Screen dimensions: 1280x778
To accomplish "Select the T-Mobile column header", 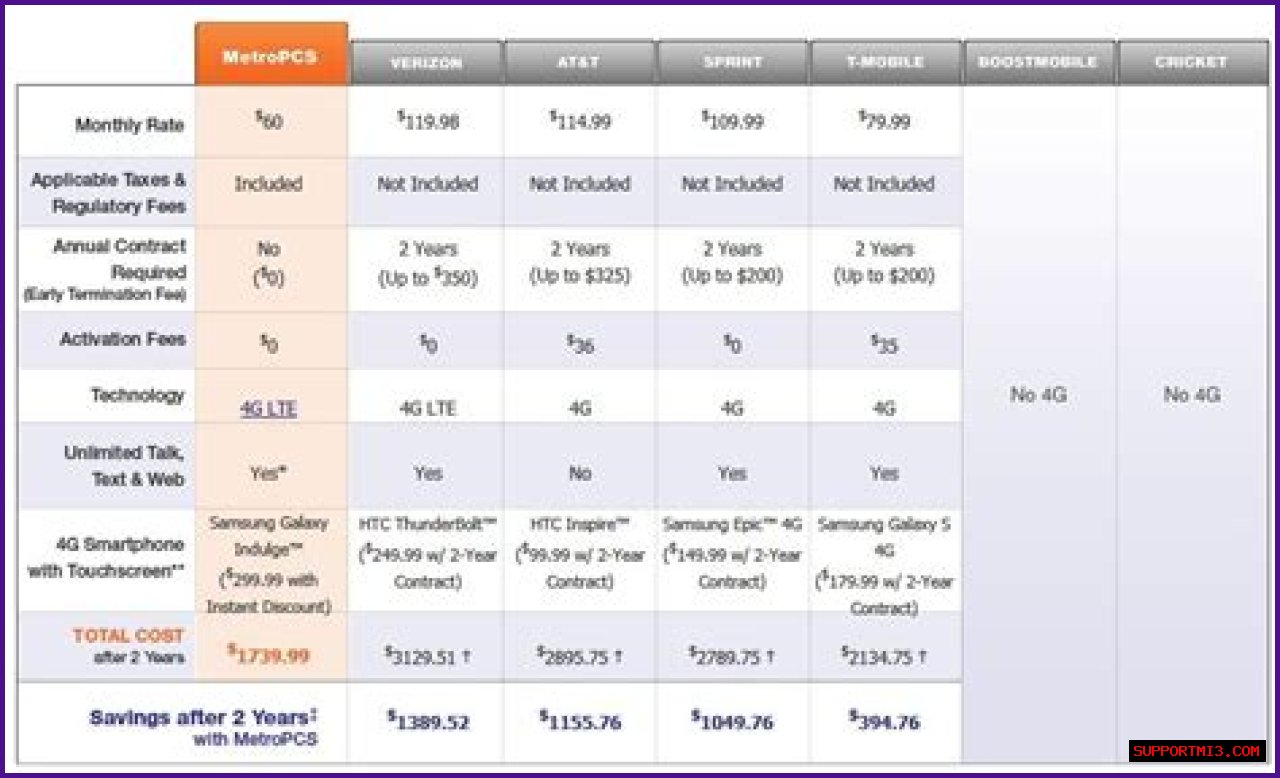I will [x=885, y=63].
